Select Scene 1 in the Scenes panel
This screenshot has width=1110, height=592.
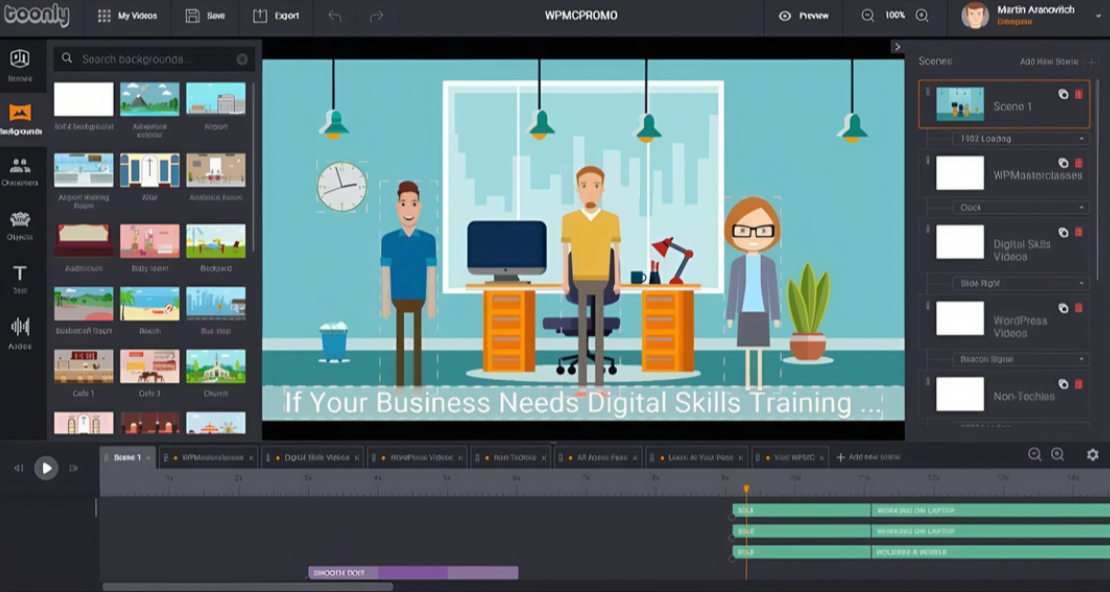click(x=1003, y=104)
